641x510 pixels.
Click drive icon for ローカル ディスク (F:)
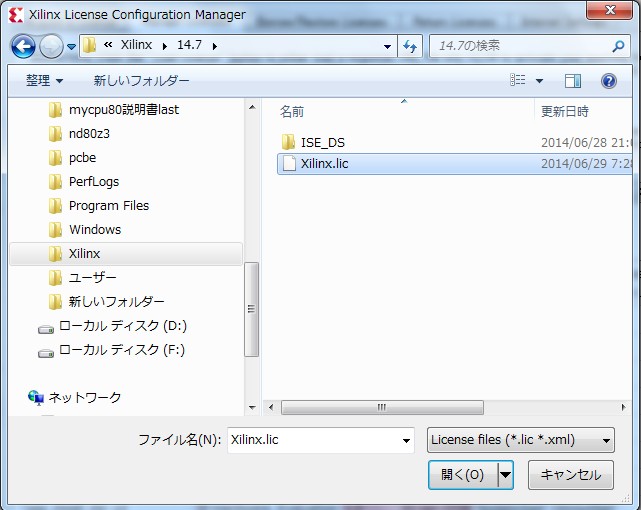pyautogui.click(x=46, y=353)
